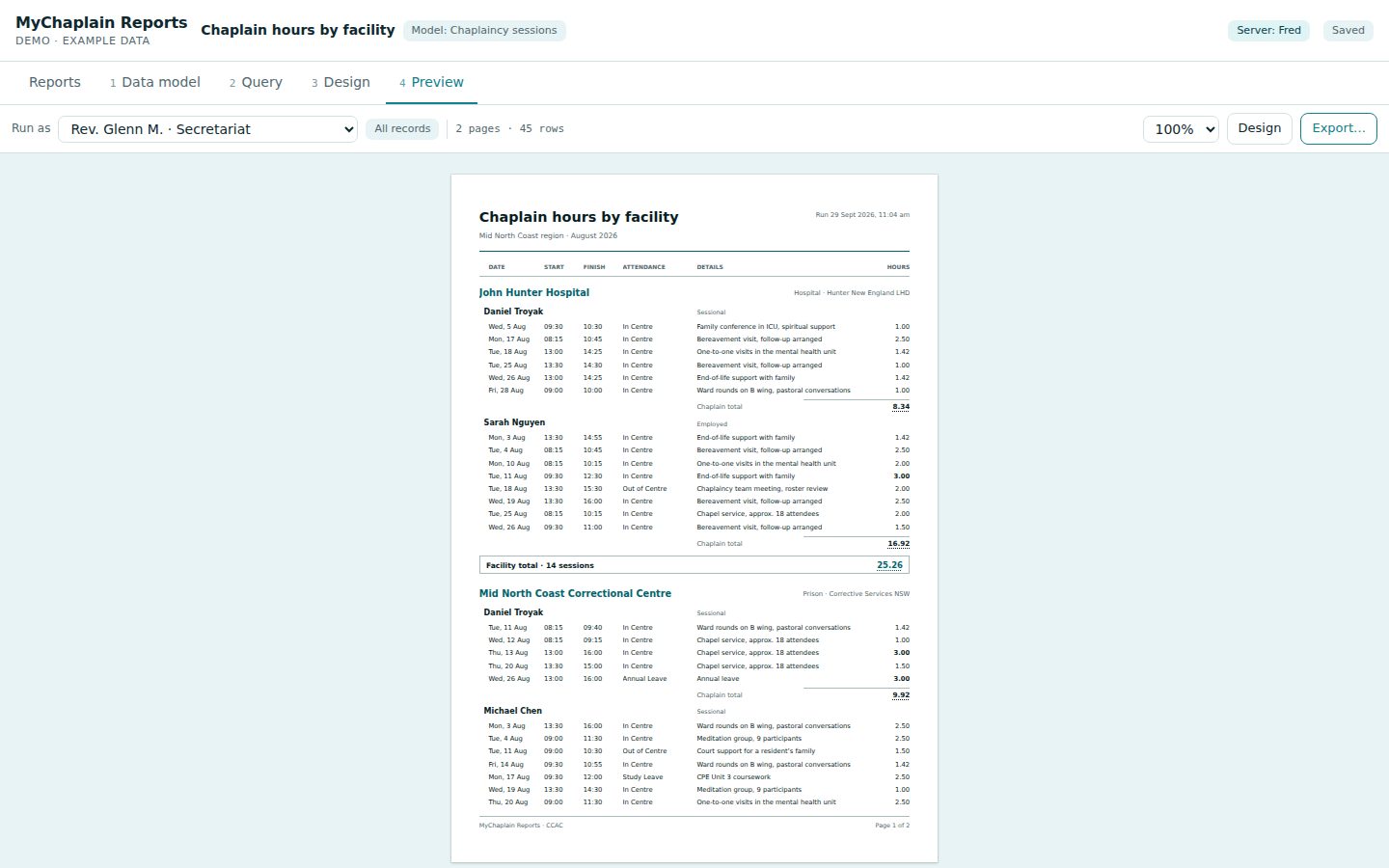Click the Family conference in ICU row detail
The width and height of the screenshot is (1389, 868).
tap(766, 327)
